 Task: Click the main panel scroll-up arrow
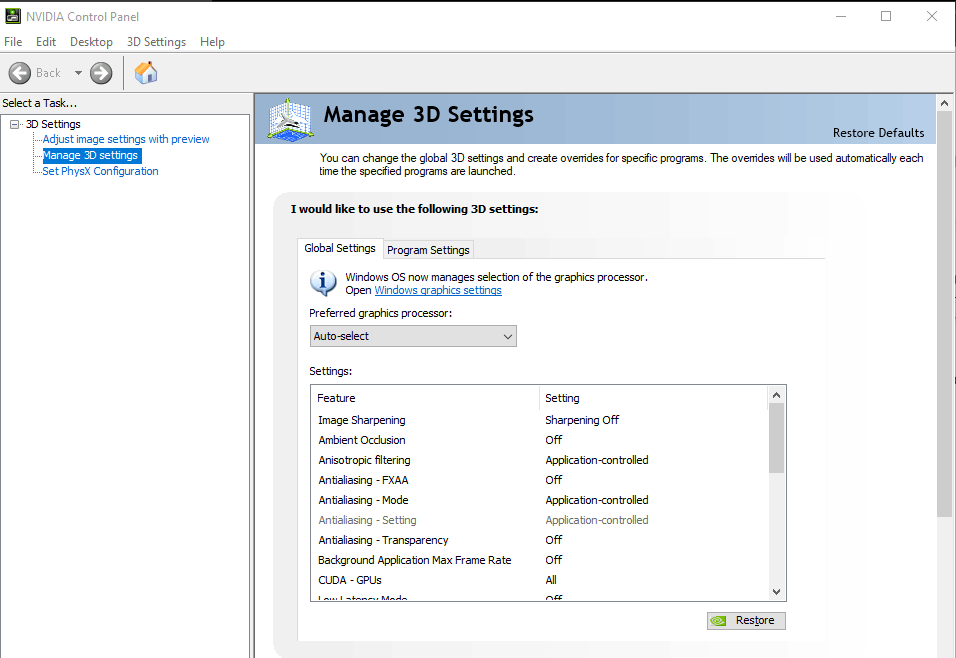coord(944,104)
